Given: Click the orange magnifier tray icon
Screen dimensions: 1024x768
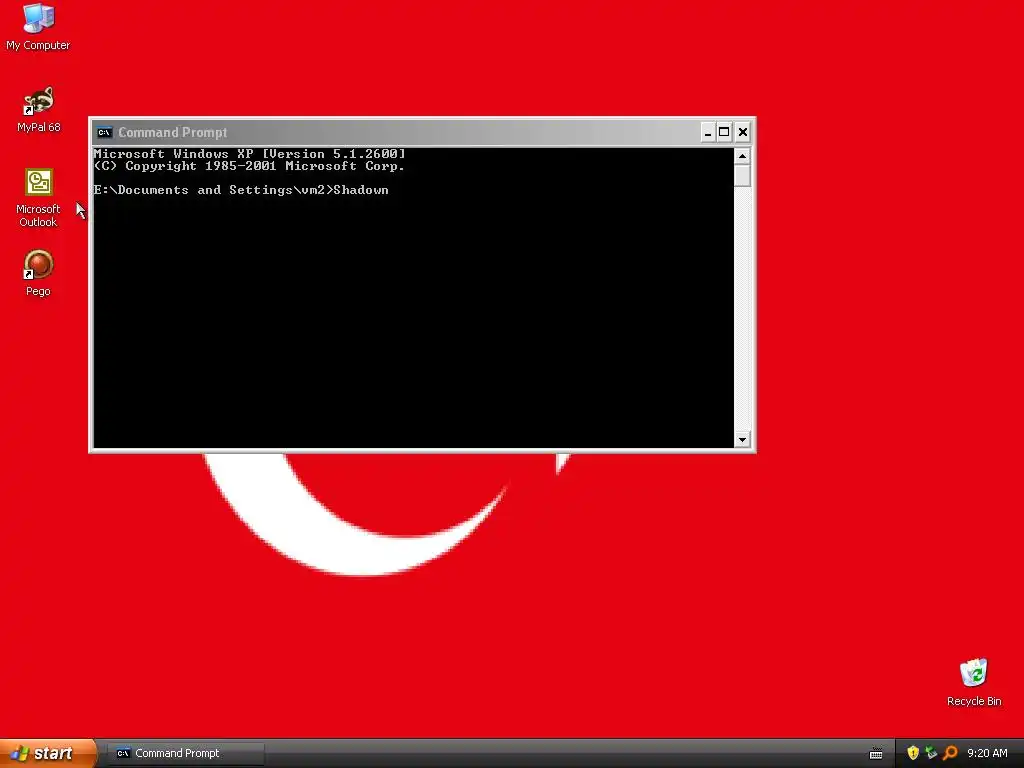Looking at the screenshot, I should 950,753.
